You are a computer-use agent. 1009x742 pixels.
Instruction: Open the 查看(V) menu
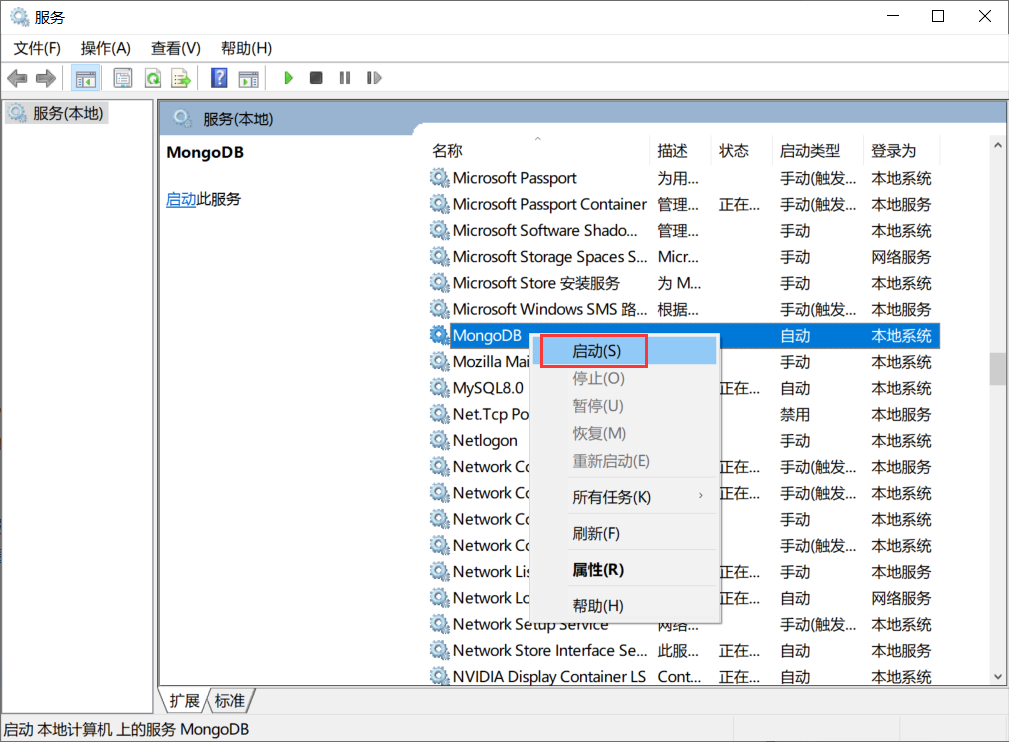(x=176, y=48)
